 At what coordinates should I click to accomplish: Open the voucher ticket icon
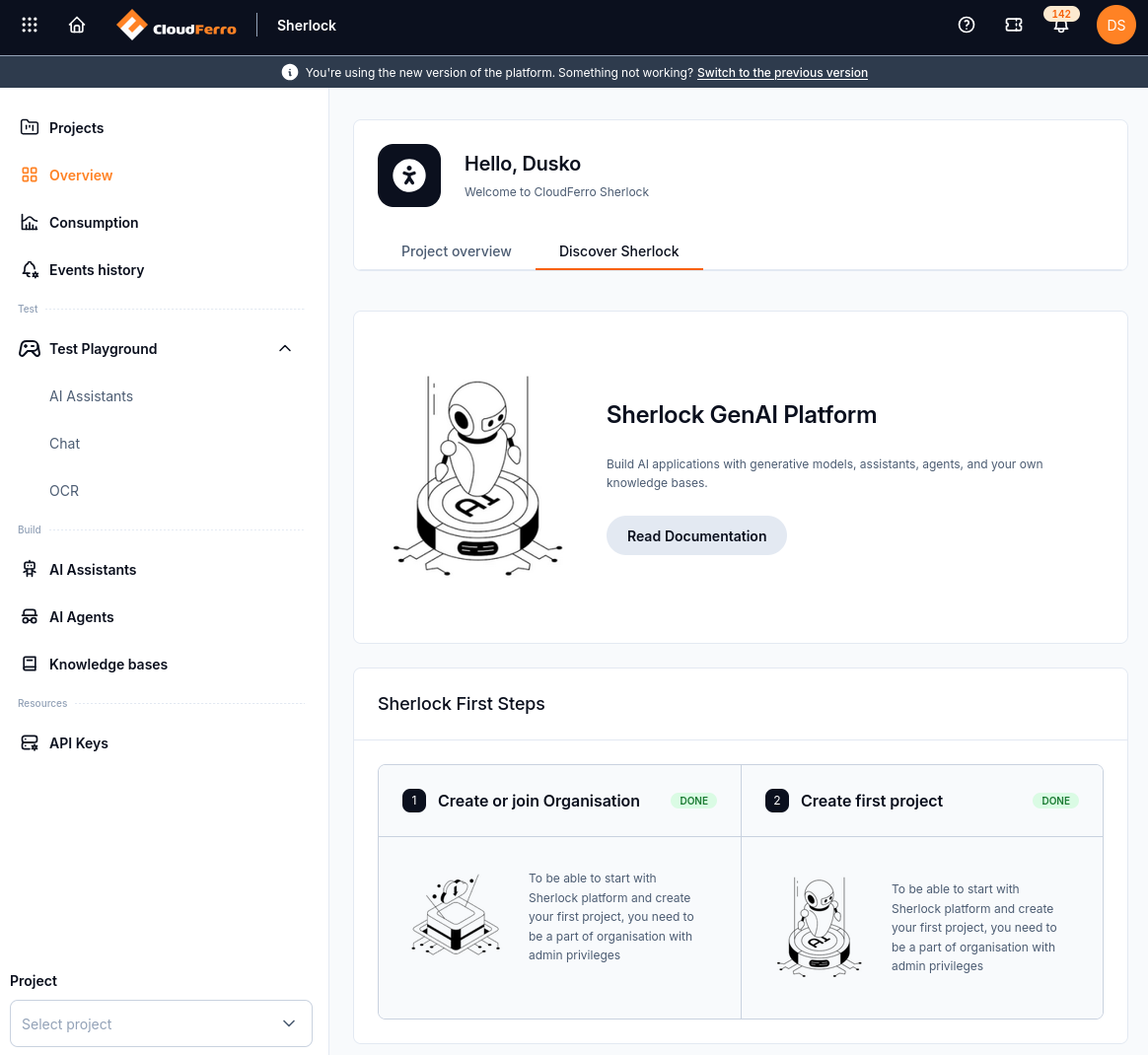1014,25
